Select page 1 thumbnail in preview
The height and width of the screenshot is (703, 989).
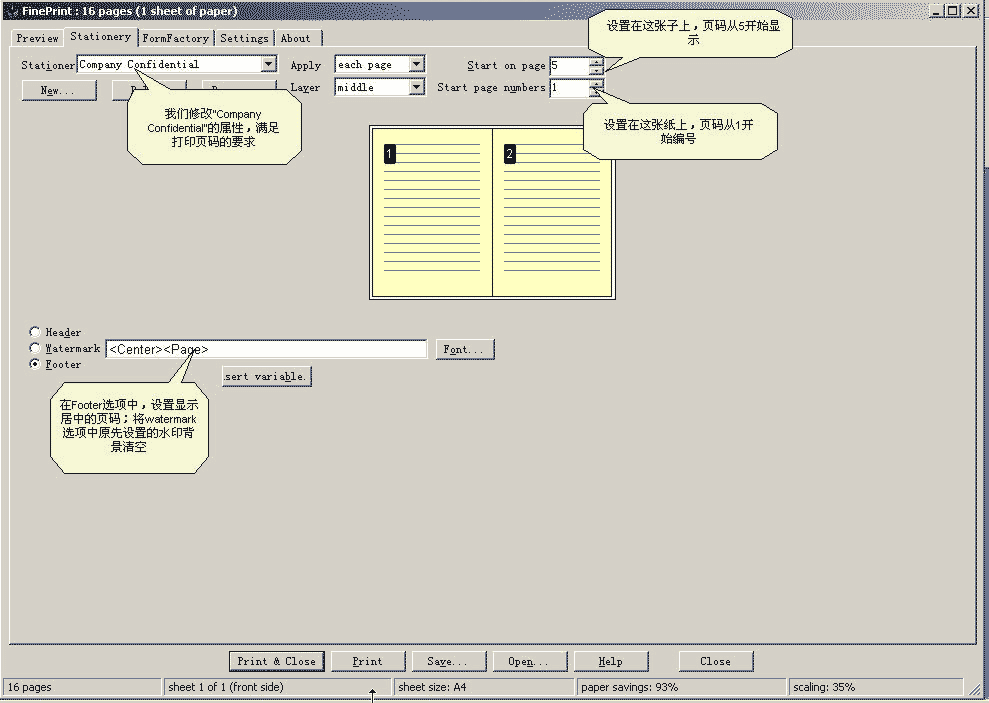[x=432, y=212]
